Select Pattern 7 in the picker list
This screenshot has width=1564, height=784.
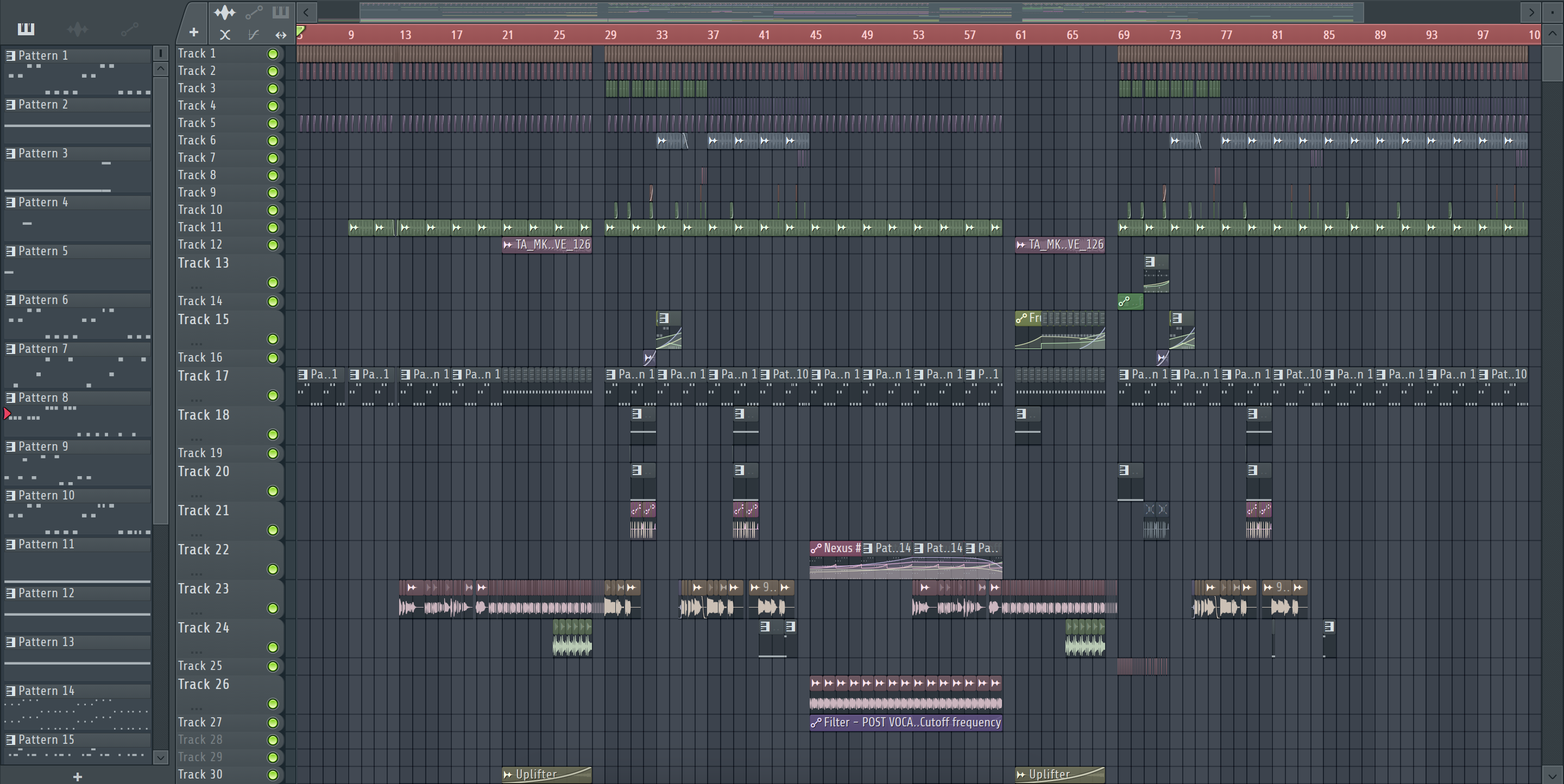point(78,349)
